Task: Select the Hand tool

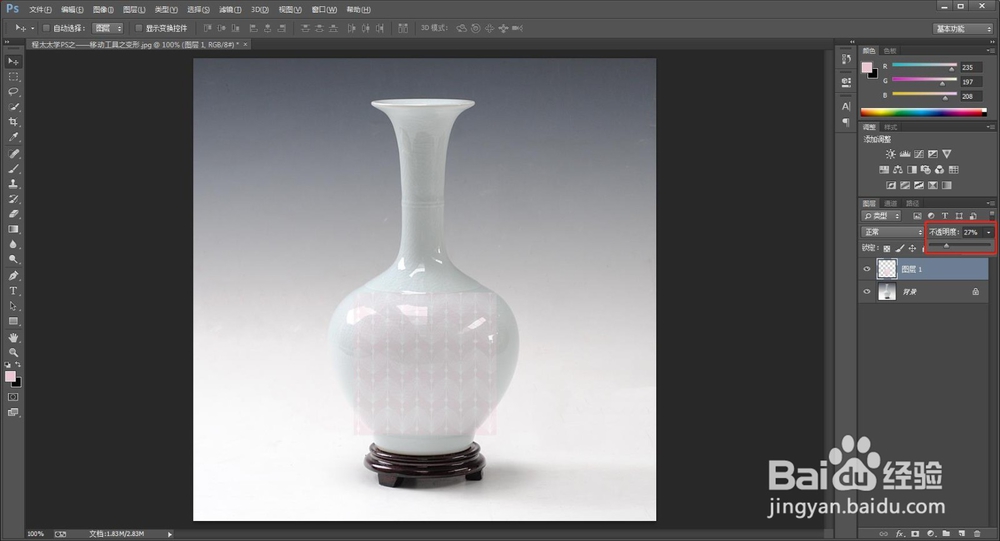Action: click(13, 337)
